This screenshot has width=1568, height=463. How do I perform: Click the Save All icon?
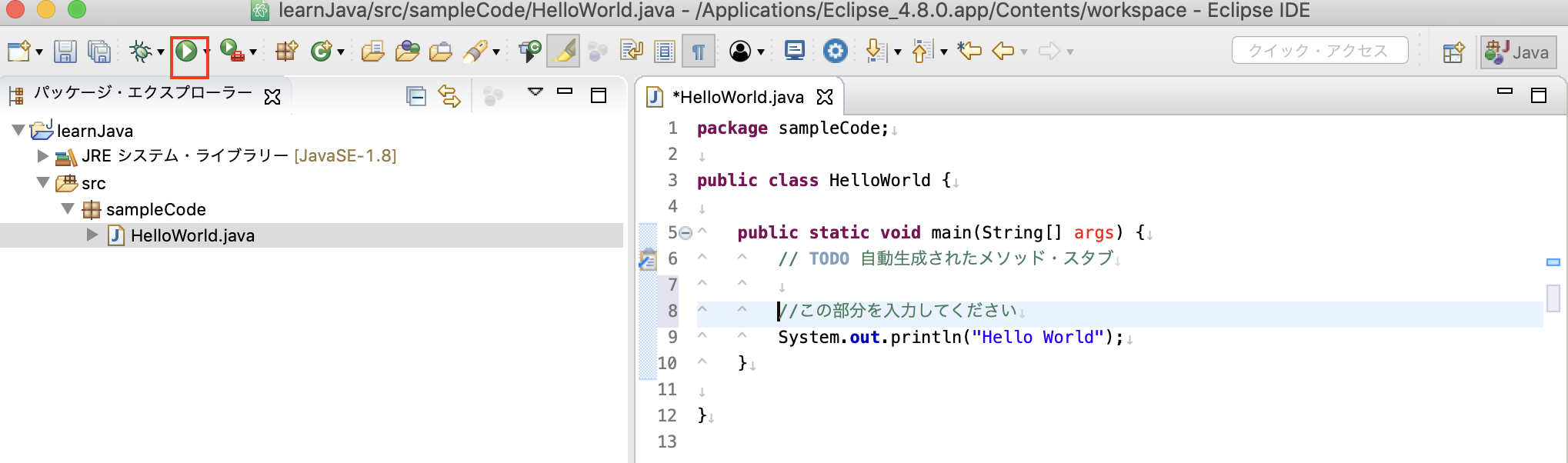[x=99, y=52]
